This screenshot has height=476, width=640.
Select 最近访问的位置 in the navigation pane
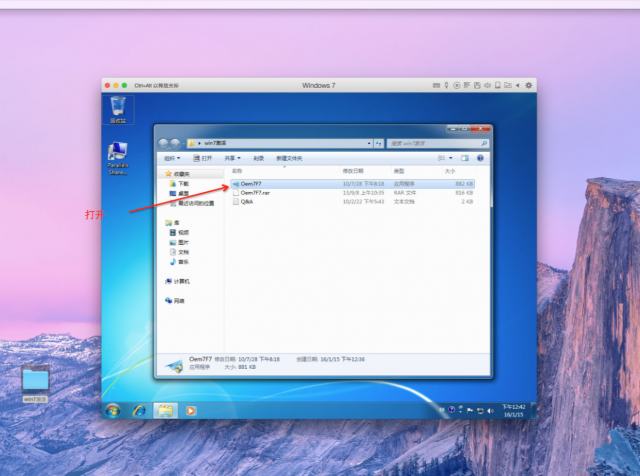[x=192, y=203]
